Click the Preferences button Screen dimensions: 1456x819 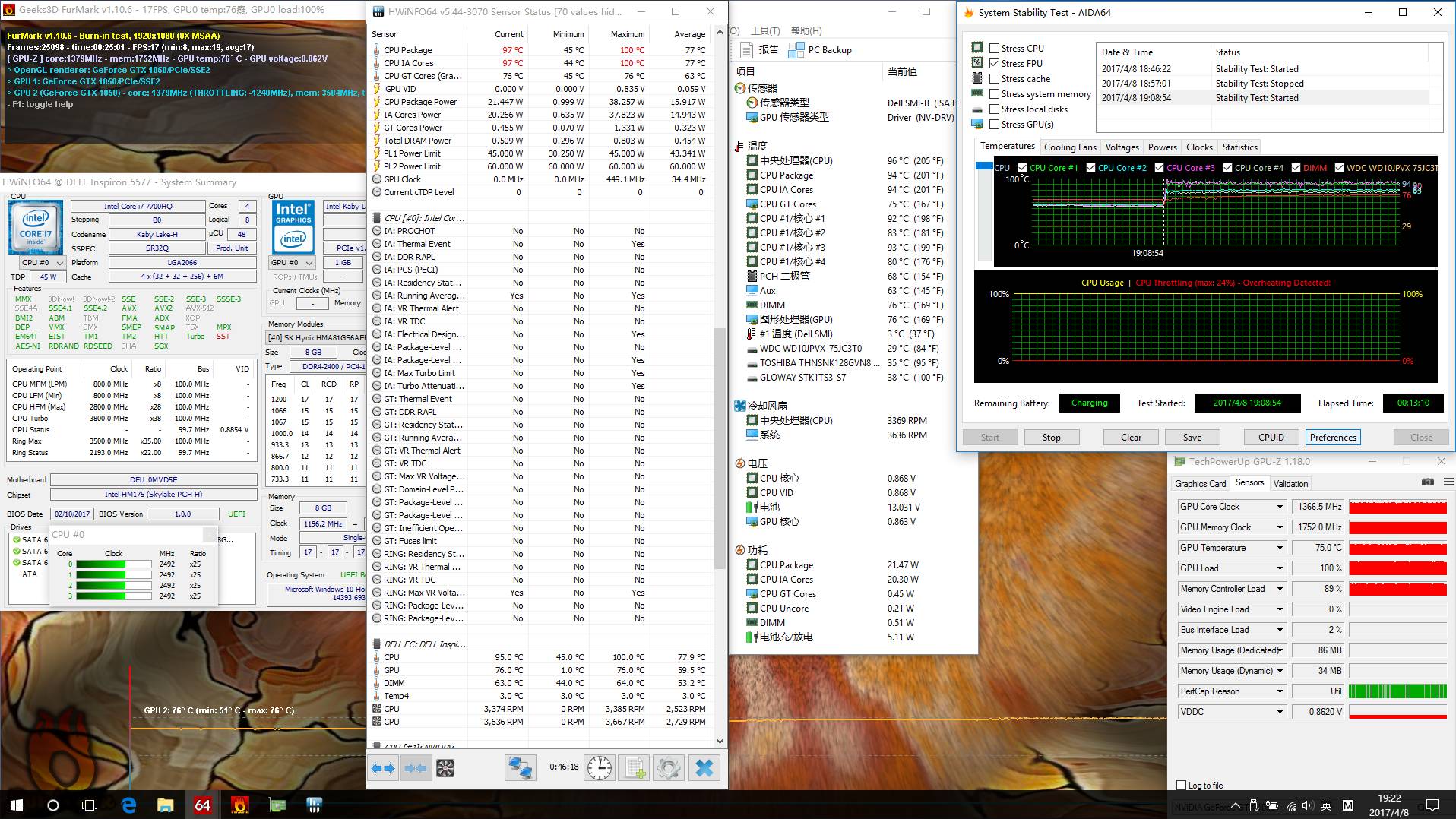[x=1332, y=438]
